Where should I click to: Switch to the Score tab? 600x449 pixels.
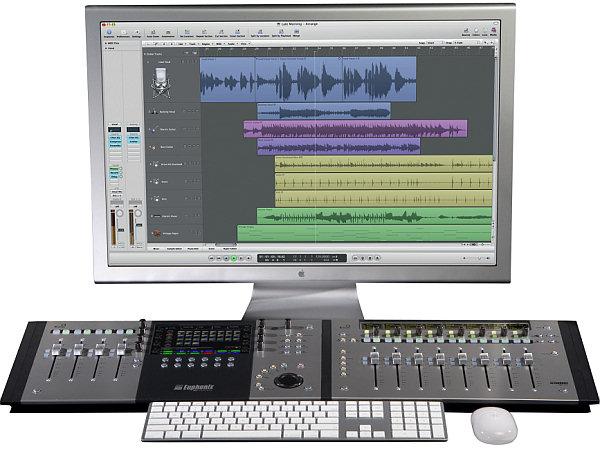tap(212, 248)
